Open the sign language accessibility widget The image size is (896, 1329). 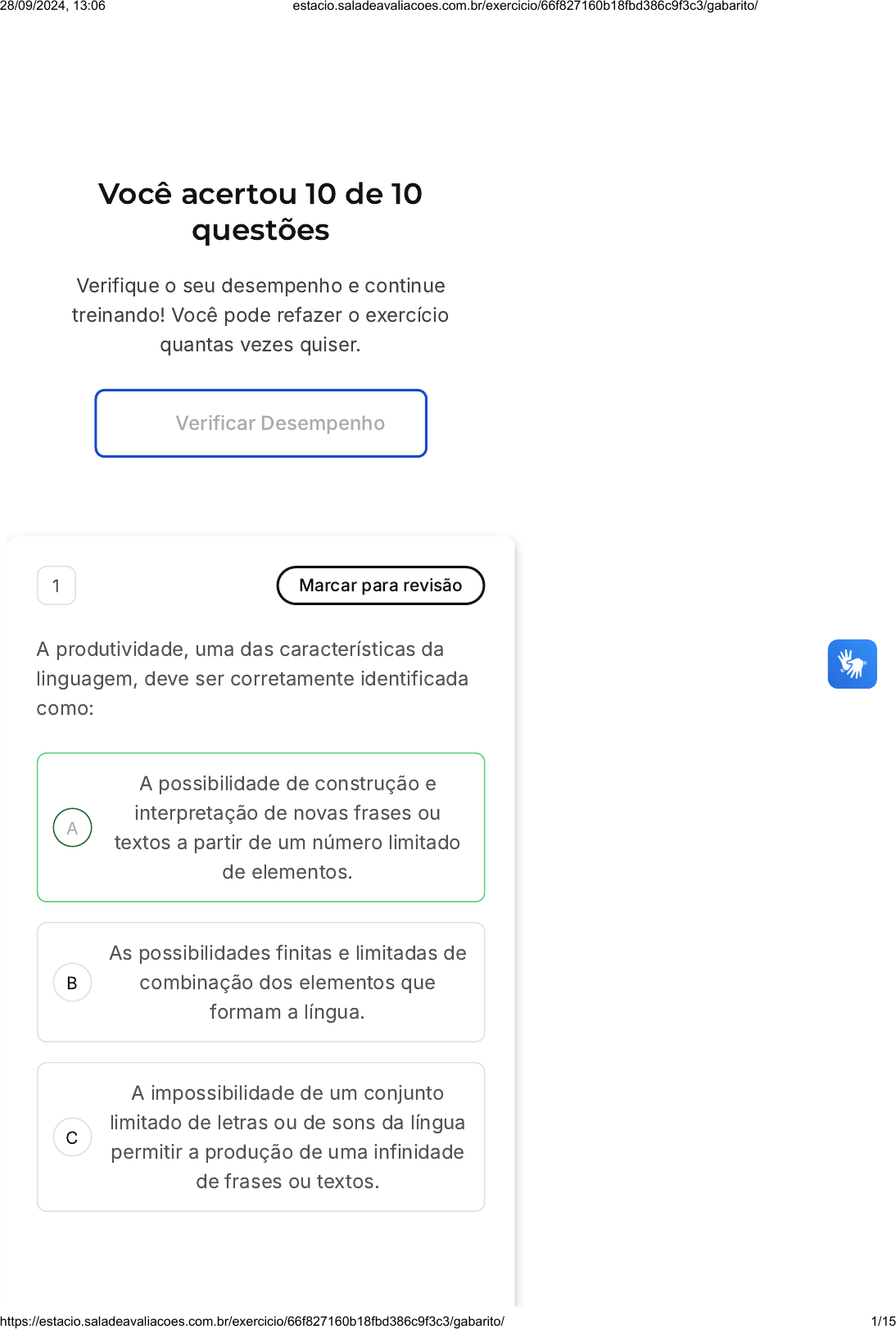click(852, 664)
